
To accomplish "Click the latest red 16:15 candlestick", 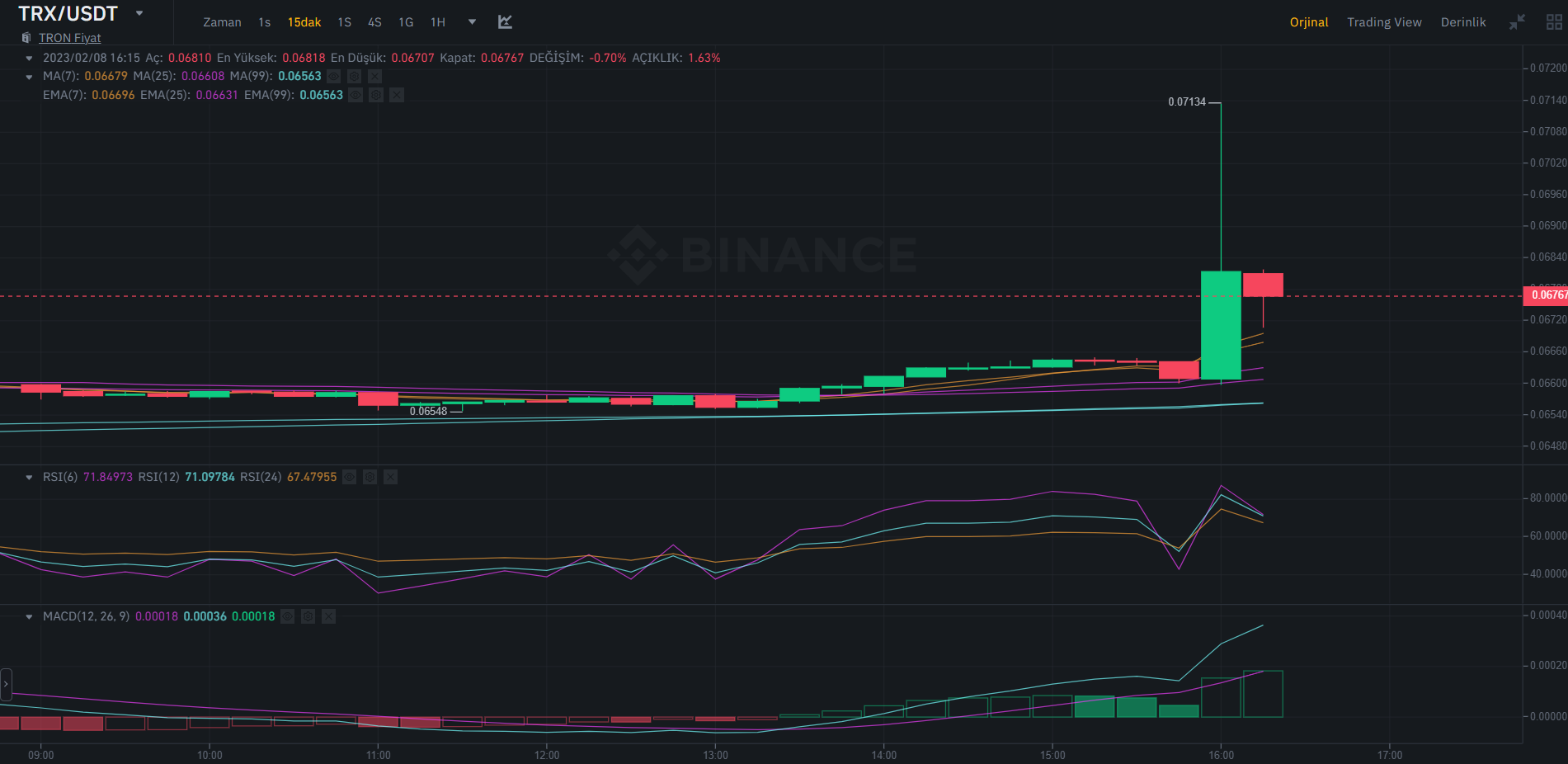I will (x=1263, y=285).
